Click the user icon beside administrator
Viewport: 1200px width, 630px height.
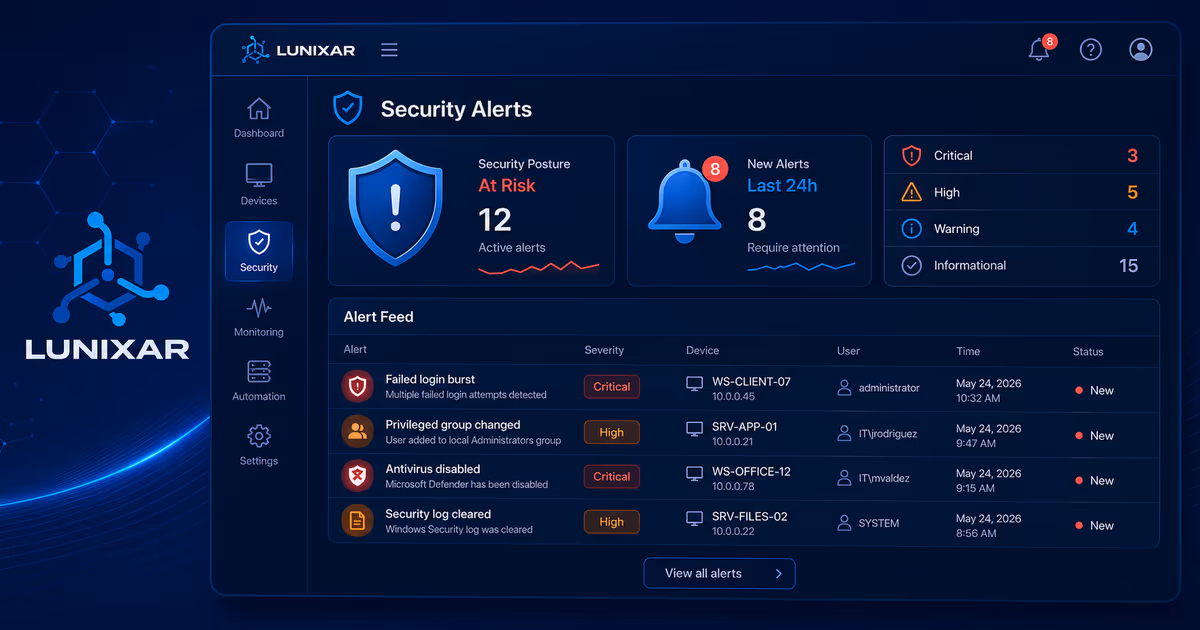pyautogui.click(x=844, y=388)
